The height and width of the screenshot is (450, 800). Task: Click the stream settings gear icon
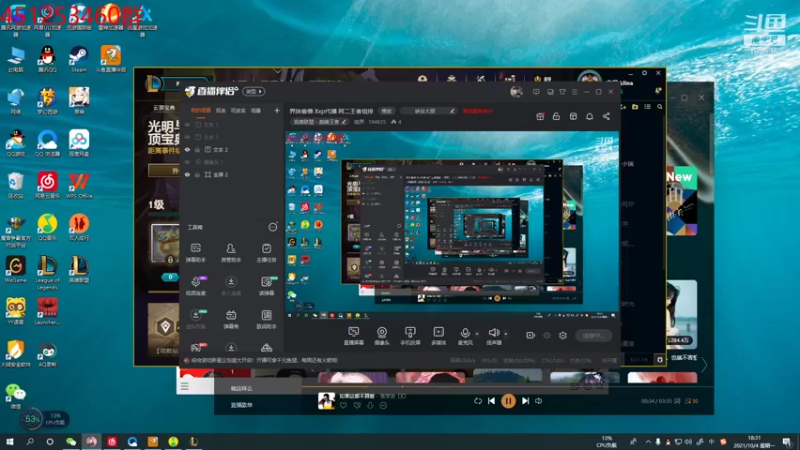coord(563,335)
